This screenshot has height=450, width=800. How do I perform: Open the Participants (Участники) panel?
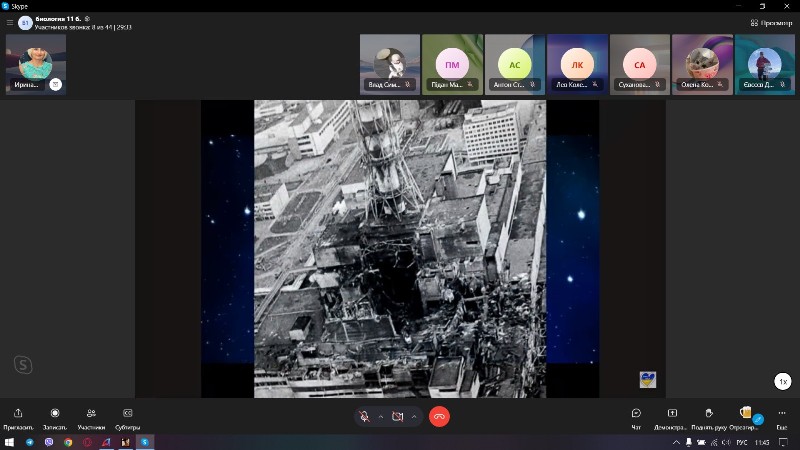point(91,413)
